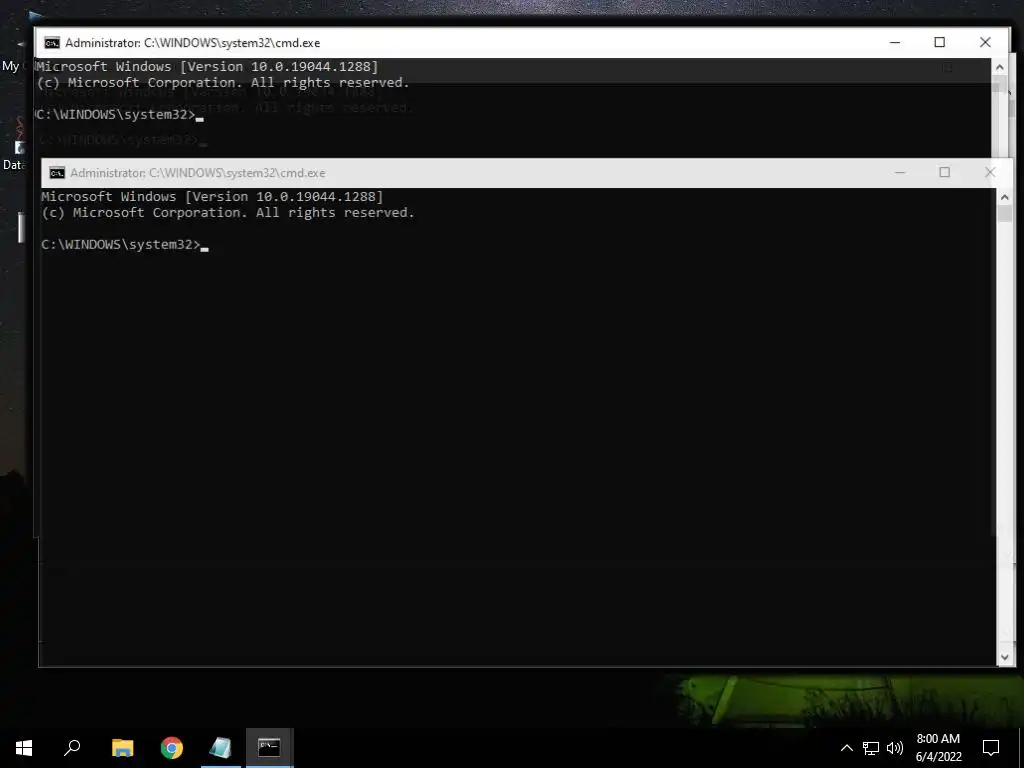Click front cmd scrollbar down arrow
This screenshot has width=1024, height=768.
click(x=1004, y=658)
